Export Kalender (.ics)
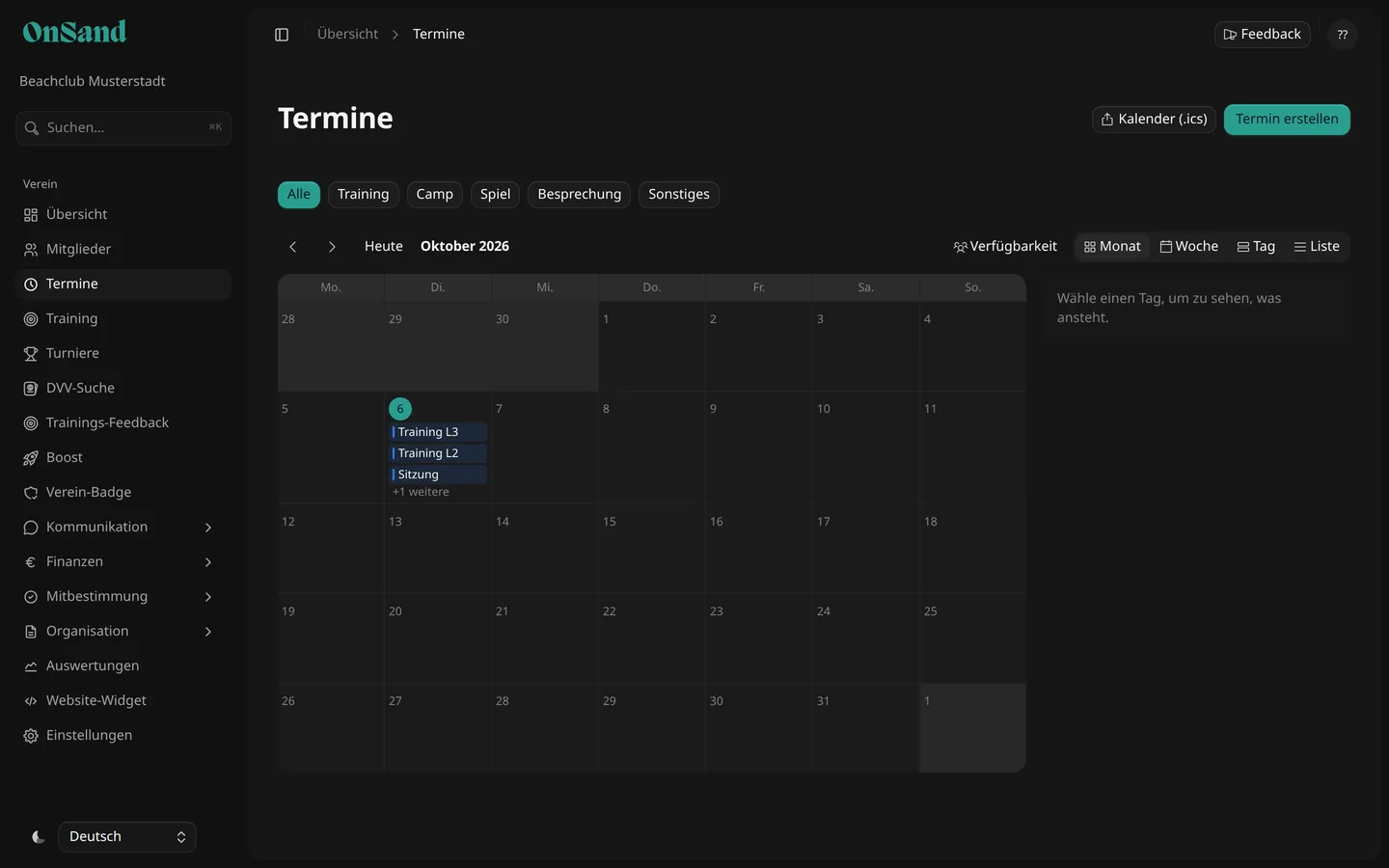Viewport: 1389px width, 868px height. (1154, 120)
